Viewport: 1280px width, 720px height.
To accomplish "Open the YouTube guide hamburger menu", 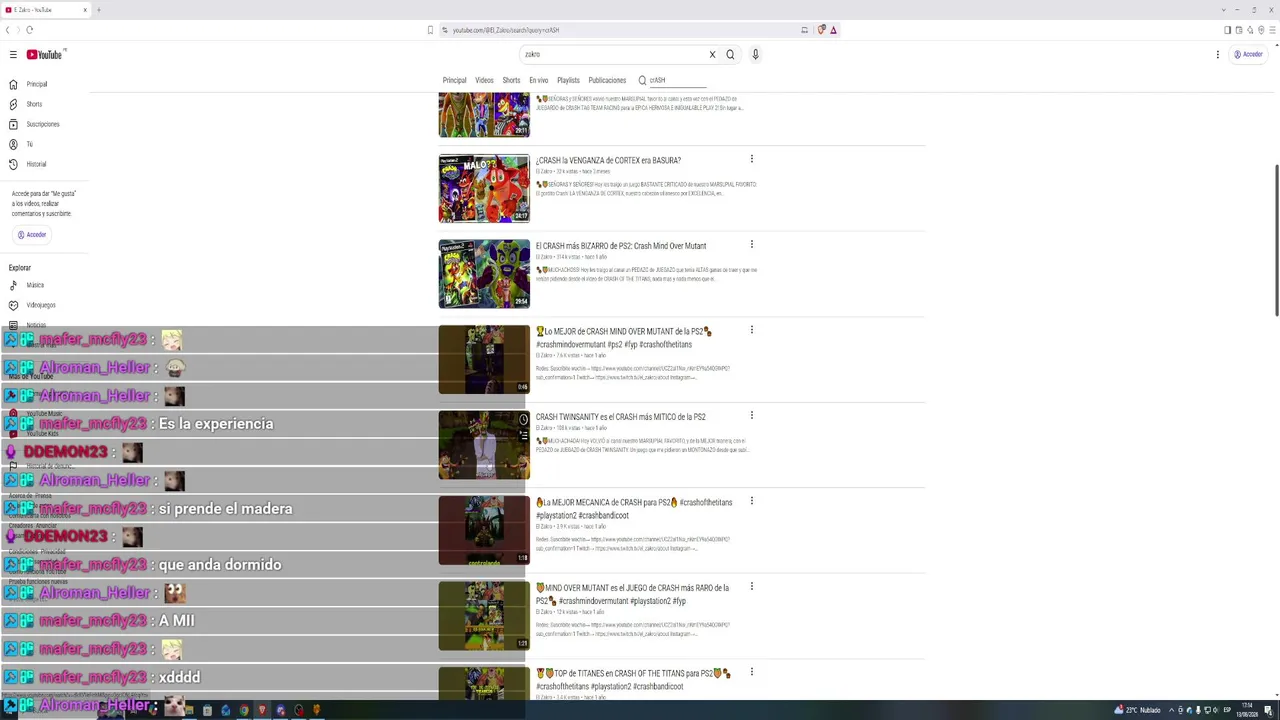I will tap(13, 55).
